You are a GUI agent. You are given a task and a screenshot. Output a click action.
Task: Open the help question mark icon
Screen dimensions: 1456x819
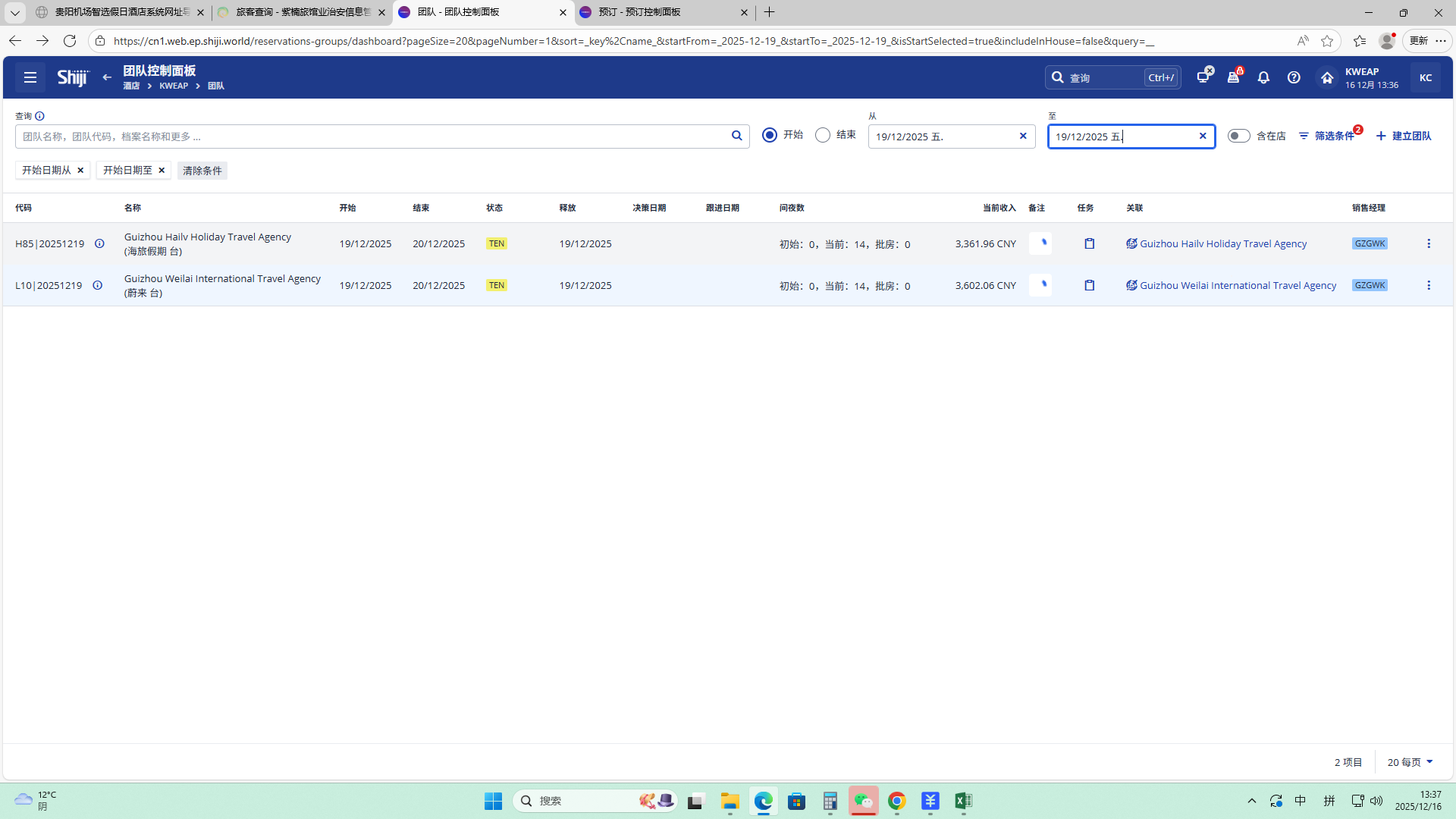pyautogui.click(x=1294, y=77)
